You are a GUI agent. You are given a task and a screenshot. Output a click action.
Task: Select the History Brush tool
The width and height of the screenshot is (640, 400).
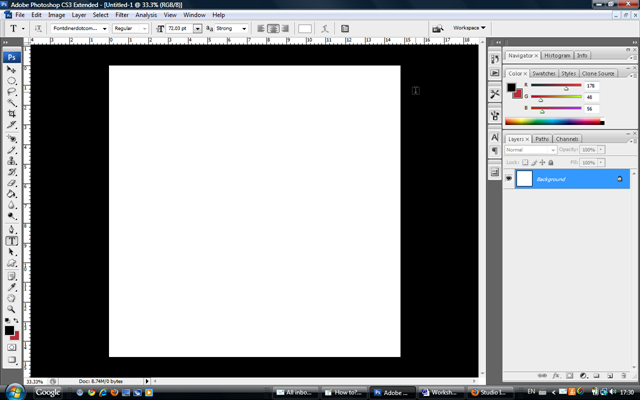pos(11,172)
